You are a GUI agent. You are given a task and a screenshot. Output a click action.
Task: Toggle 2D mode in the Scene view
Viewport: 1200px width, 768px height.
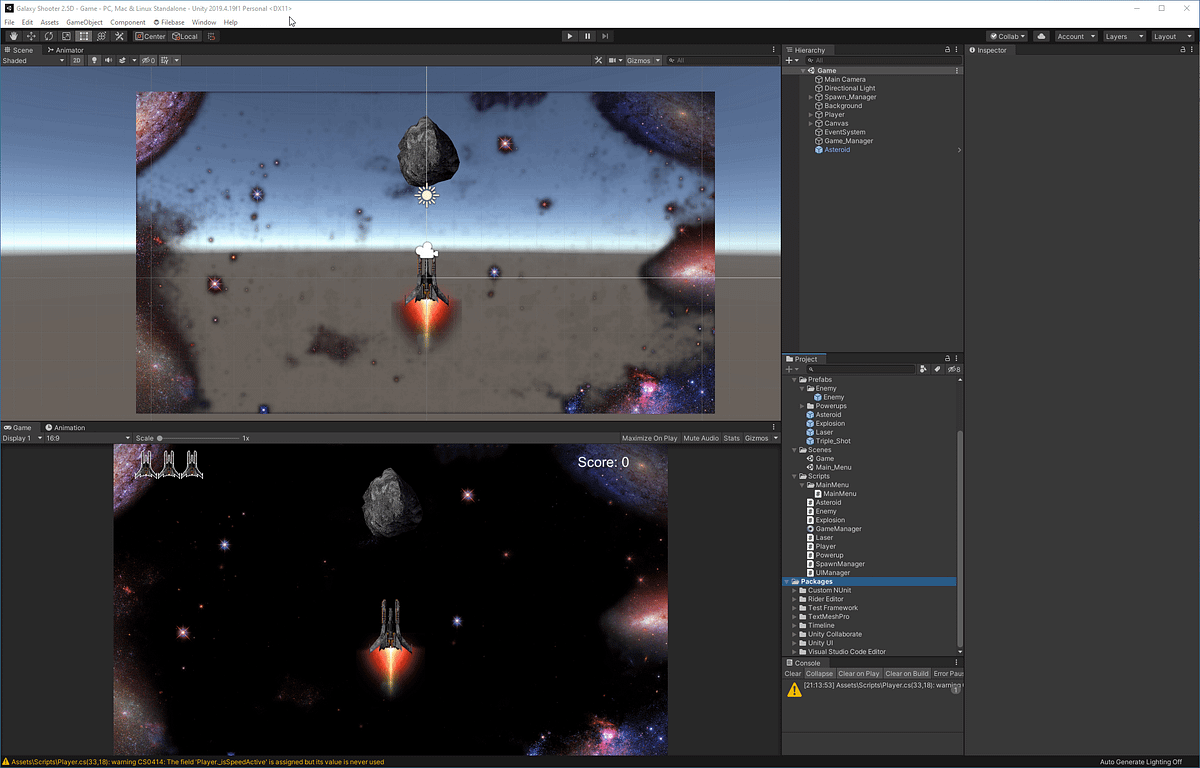(76, 60)
